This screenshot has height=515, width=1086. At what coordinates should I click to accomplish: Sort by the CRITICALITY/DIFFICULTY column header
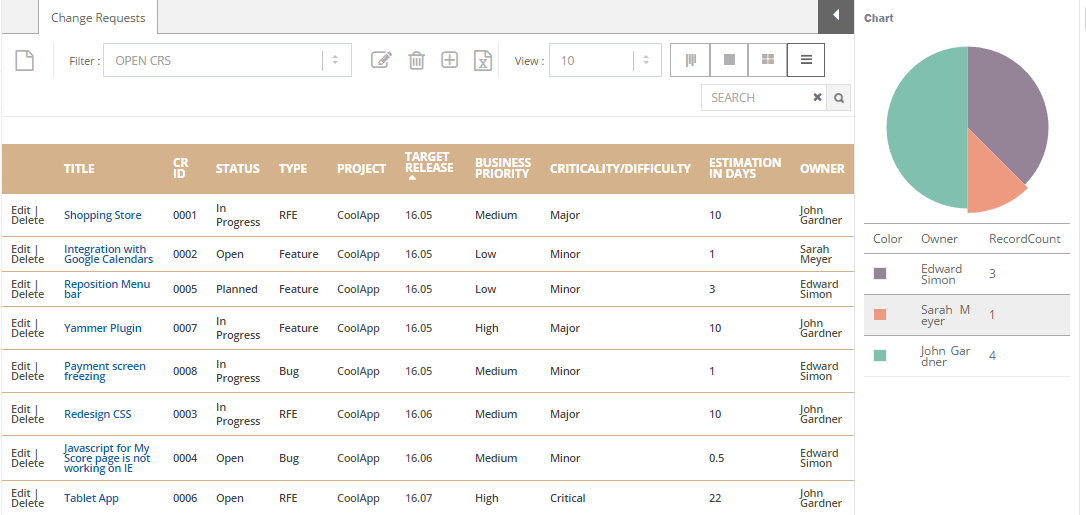[x=621, y=169]
